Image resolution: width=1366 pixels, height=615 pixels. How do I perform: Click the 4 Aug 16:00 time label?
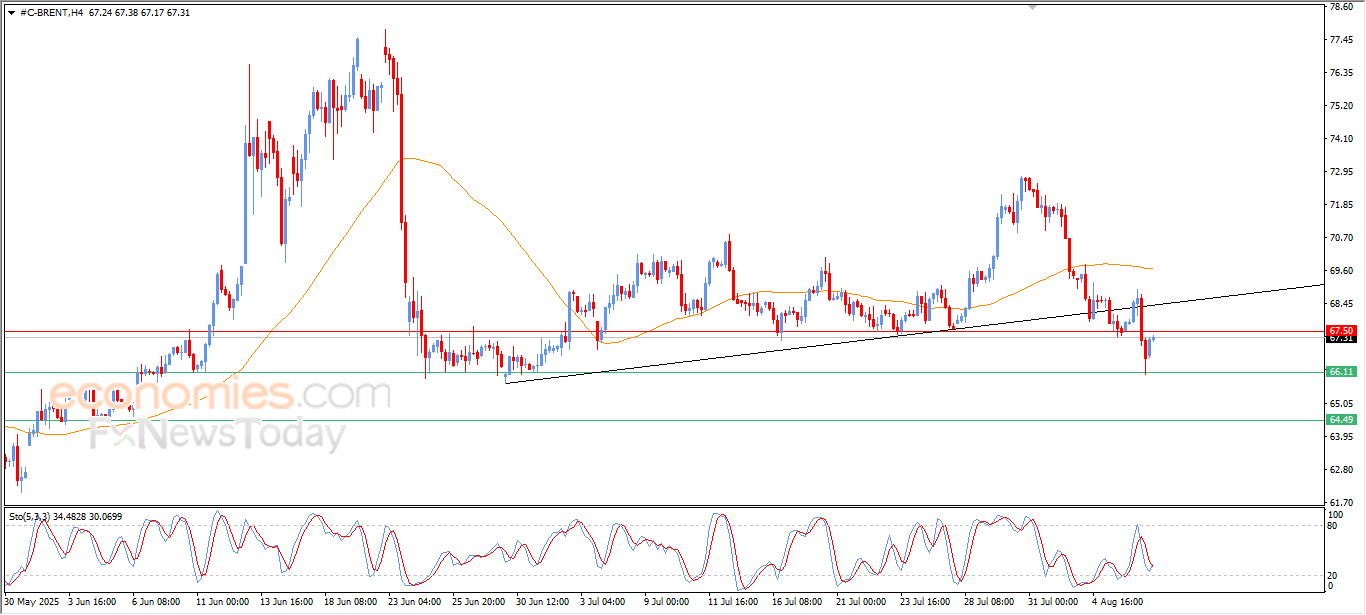(x=1116, y=602)
